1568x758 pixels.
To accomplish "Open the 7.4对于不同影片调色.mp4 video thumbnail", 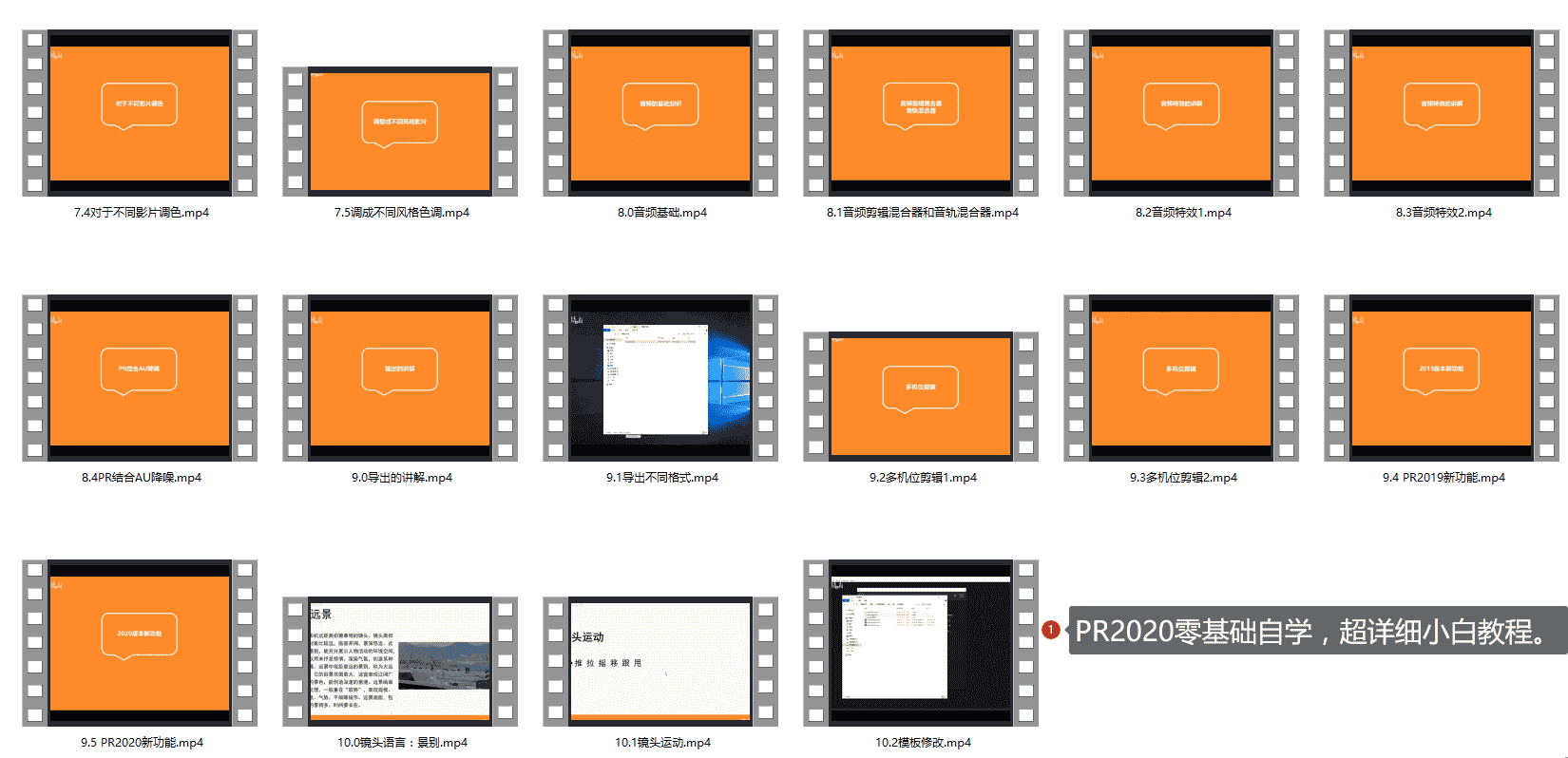I will [140, 113].
